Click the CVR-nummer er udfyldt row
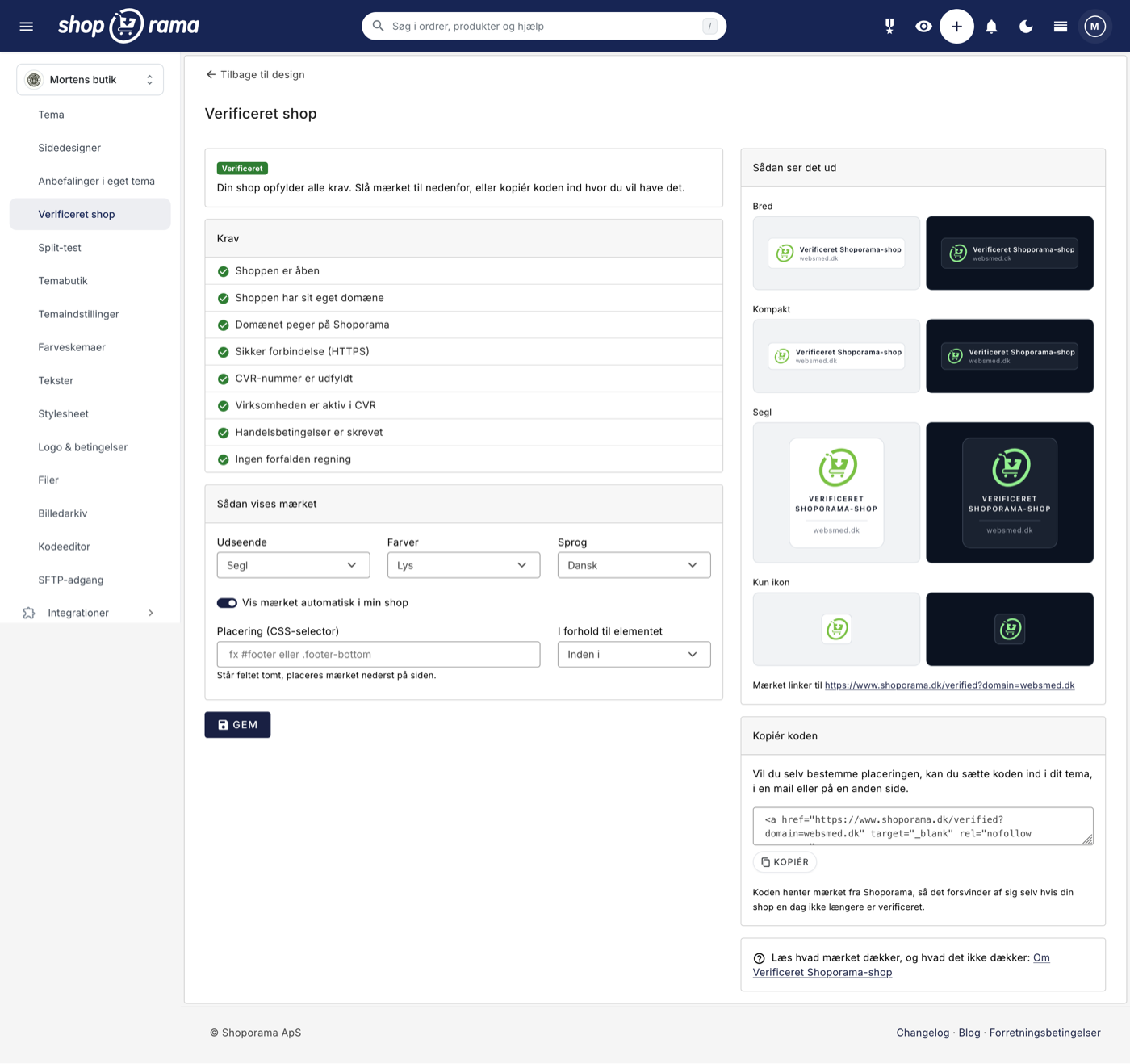 click(x=464, y=379)
